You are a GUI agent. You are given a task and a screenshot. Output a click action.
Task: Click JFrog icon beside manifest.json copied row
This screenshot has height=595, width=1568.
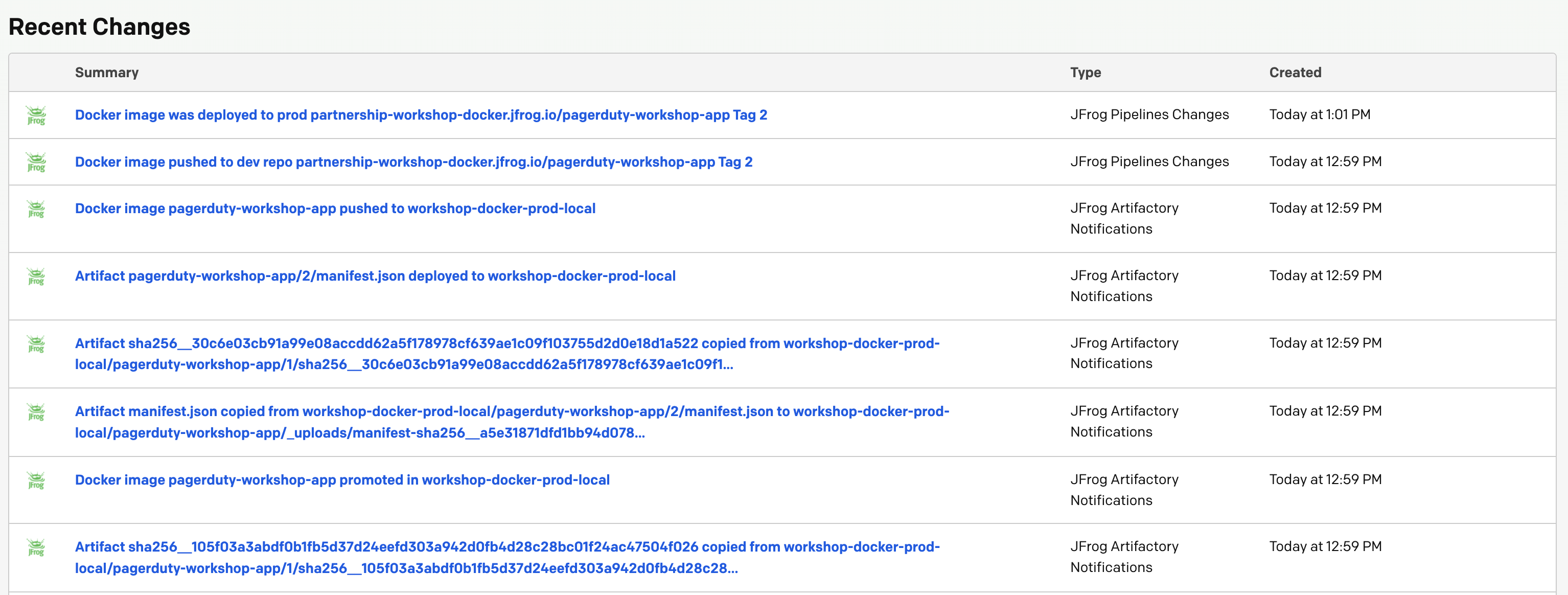[36, 413]
